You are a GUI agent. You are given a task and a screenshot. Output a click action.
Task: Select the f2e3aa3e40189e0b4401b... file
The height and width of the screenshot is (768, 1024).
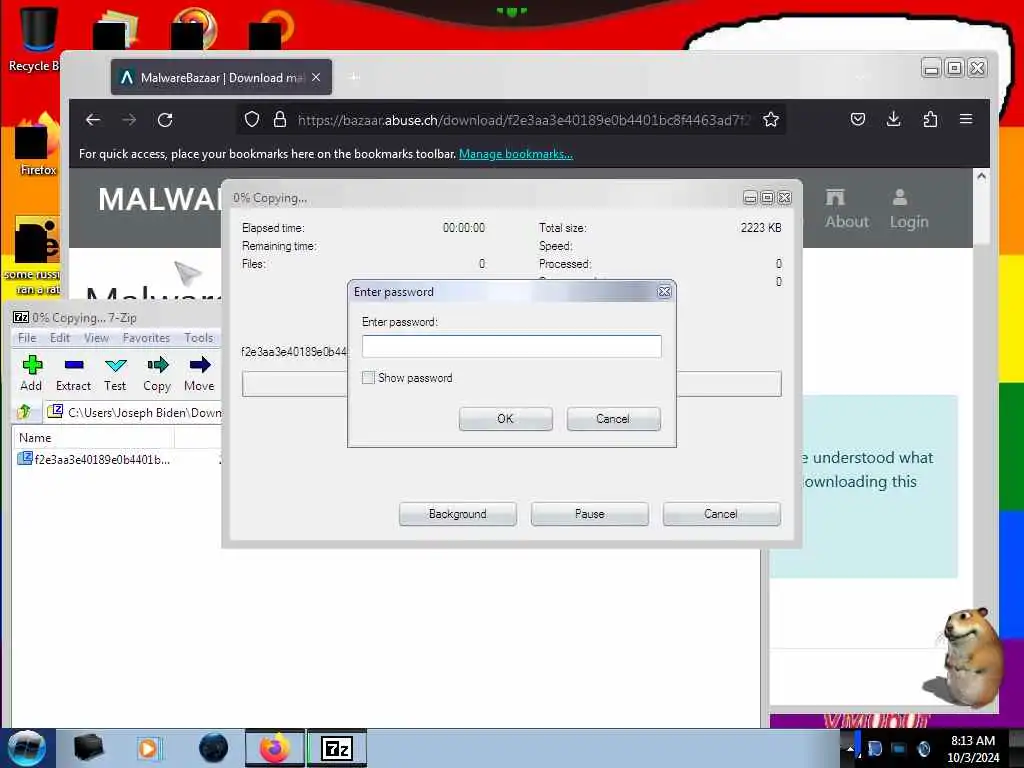pyautogui.click(x=95, y=459)
